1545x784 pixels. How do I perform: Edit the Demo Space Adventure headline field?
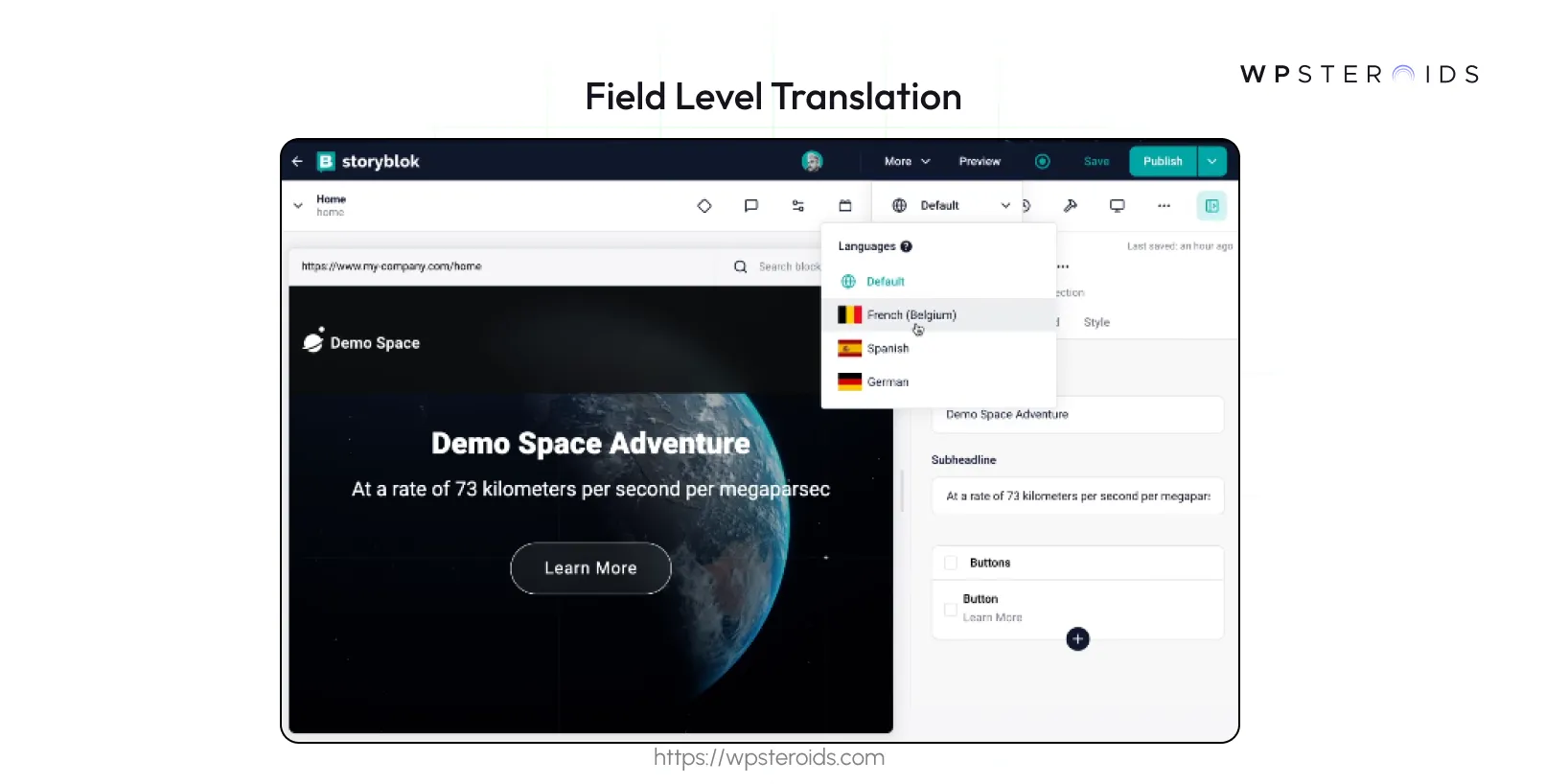[x=1077, y=414]
